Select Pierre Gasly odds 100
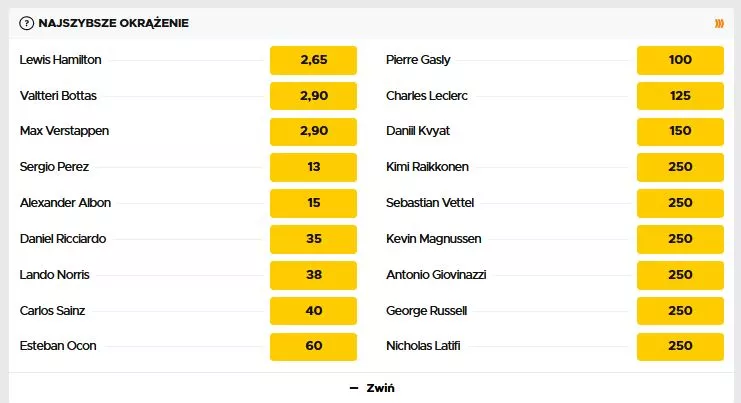Image resolution: width=741 pixels, height=403 pixels. [x=680, y=60]
